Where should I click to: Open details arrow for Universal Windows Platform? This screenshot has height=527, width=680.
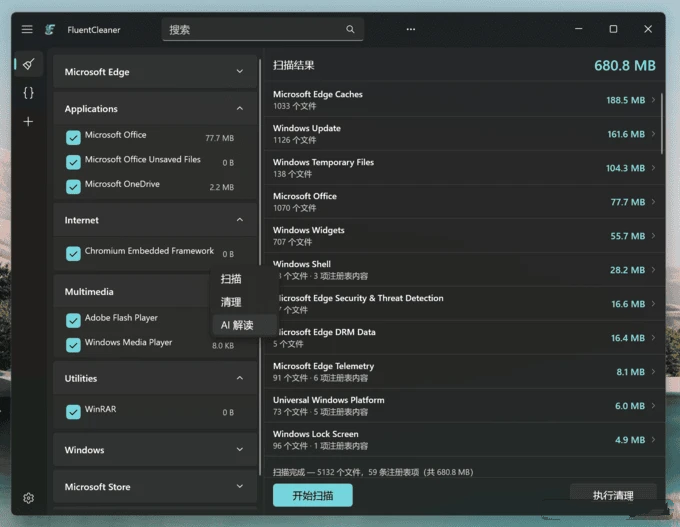(x=653, y=406)
